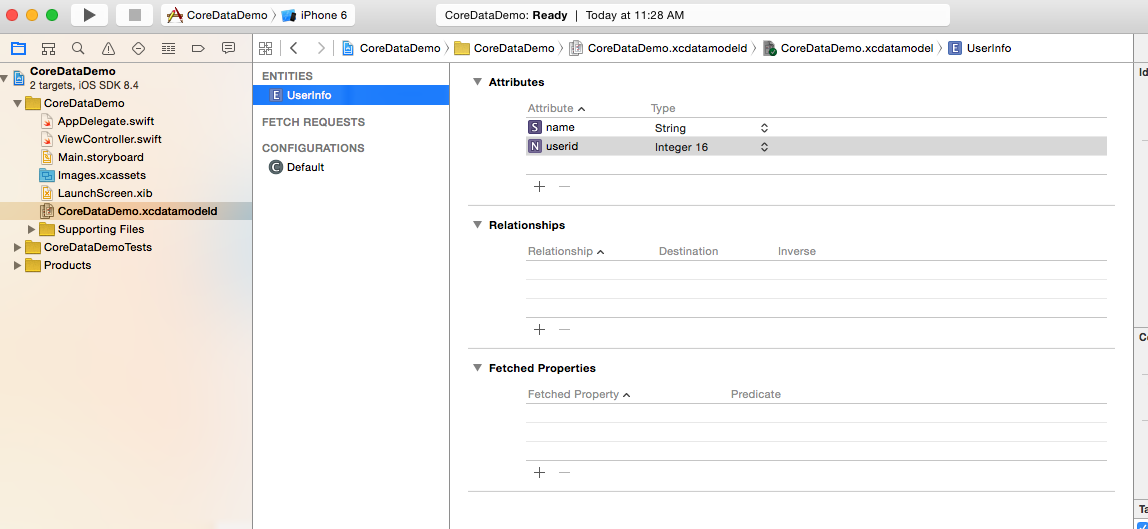The width and height of the screenshot is (1148, 529).
Task: Click the CoreDataDemo Ready status display
Action: click(x=693, y=15)
